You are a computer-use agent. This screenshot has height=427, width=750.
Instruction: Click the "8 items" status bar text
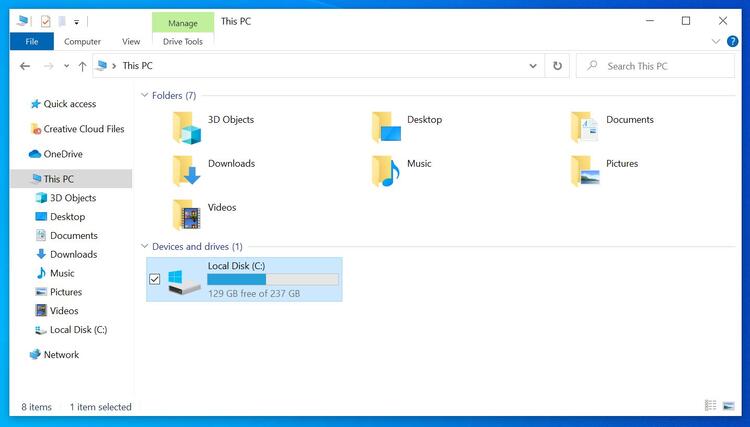click(36, 407)
